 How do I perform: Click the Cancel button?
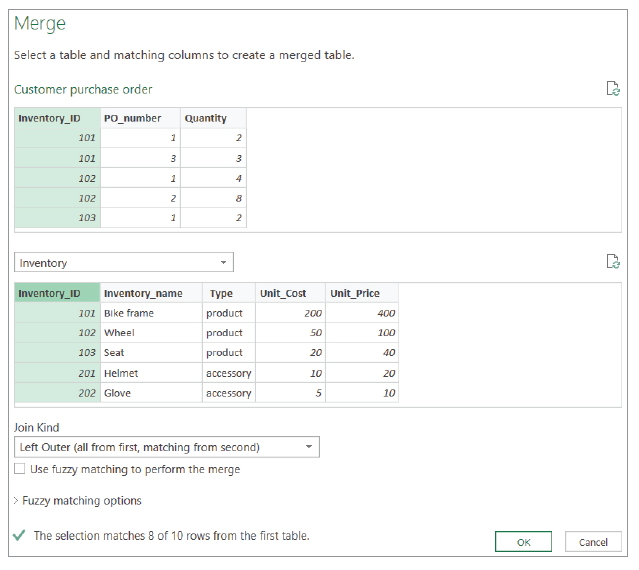[593, 542]
